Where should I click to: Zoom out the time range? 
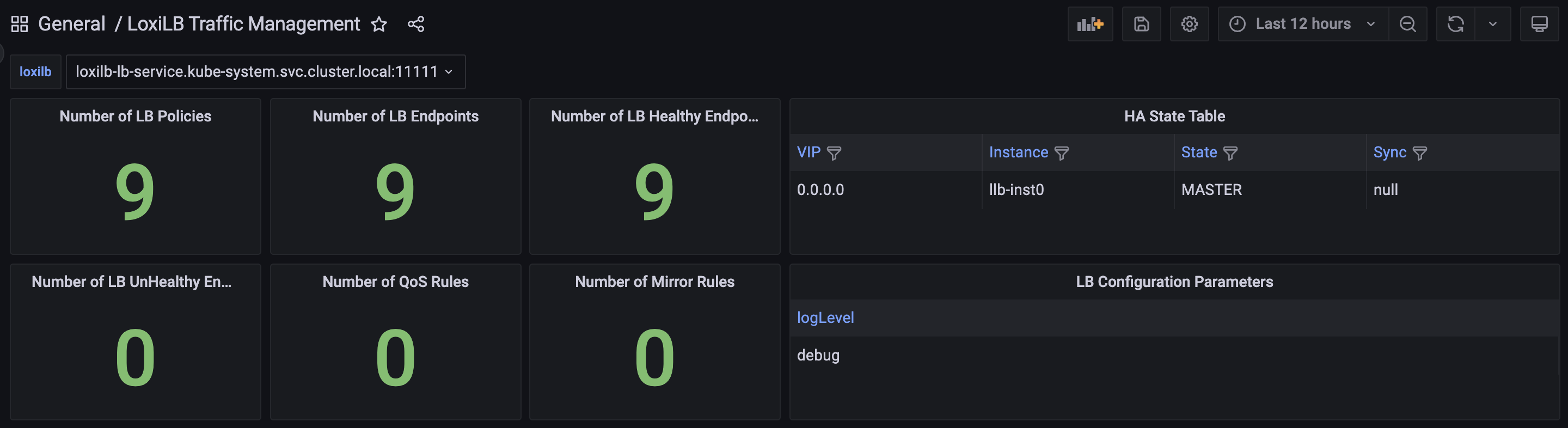pos(1407,24)
